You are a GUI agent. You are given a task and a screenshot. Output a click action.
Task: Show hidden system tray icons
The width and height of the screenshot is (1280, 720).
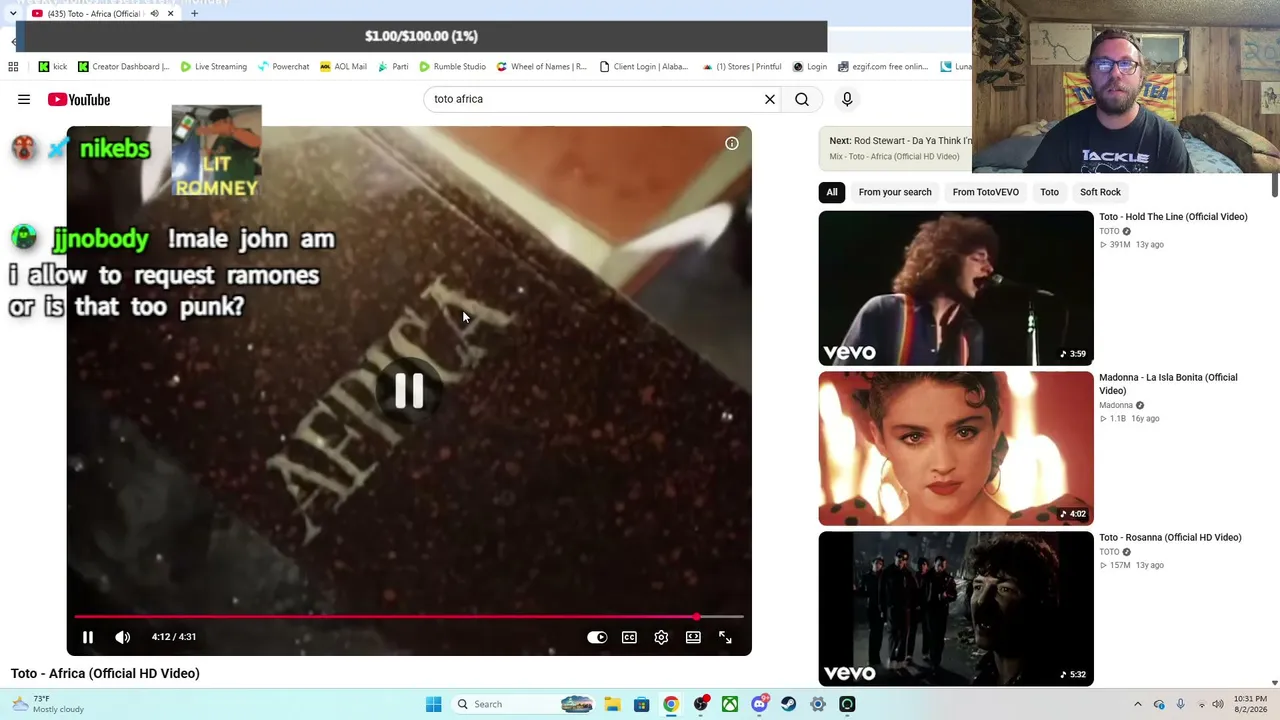[1137, 704]
